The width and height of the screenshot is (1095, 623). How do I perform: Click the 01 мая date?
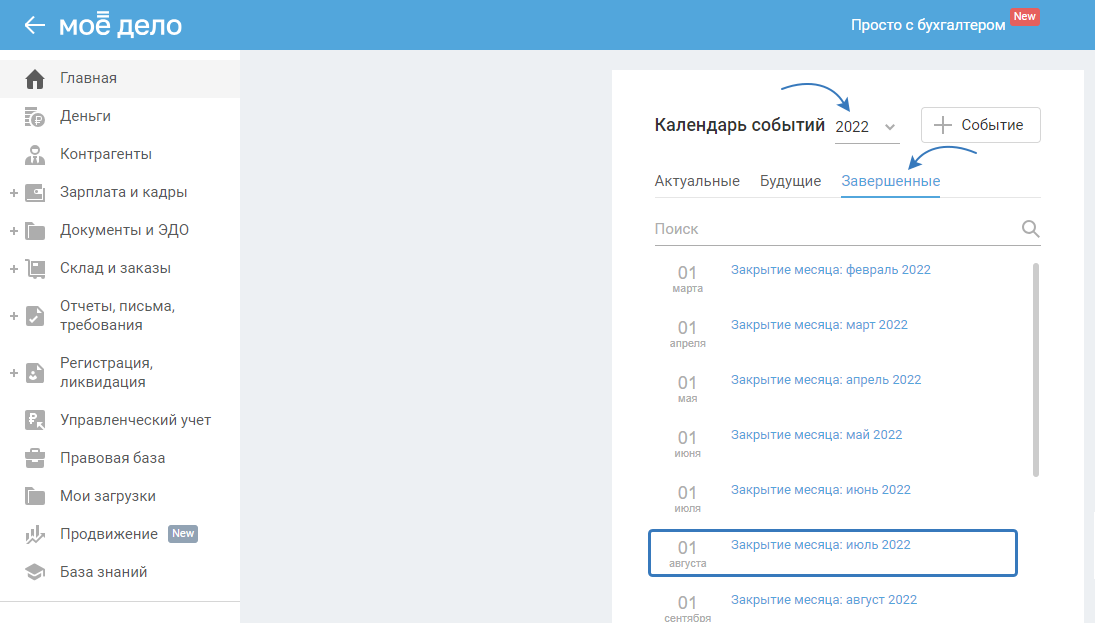tap(687, 388)
